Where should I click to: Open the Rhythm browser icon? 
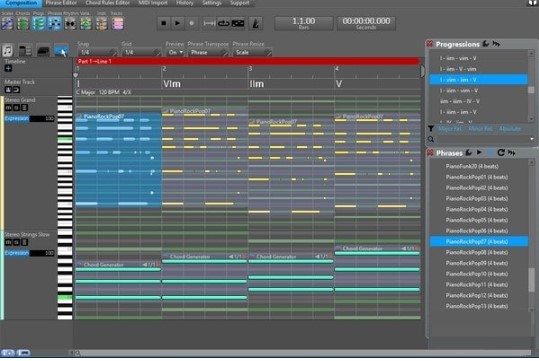70,24
